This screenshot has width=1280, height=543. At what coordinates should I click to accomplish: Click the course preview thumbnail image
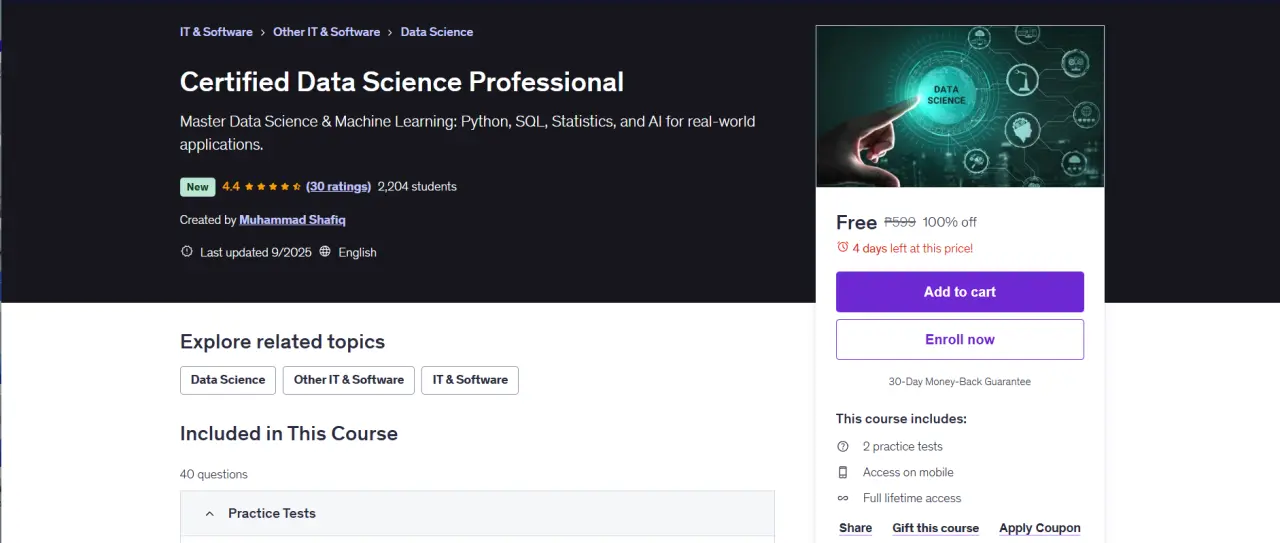pyautogui.click(x=960, y=106)
